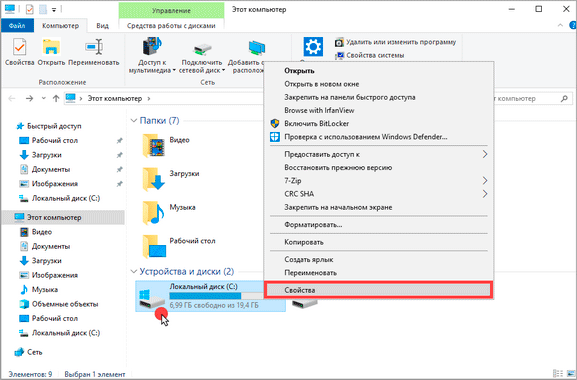Go back with the left arrow

pyautogui.click(x=12, y=98)
